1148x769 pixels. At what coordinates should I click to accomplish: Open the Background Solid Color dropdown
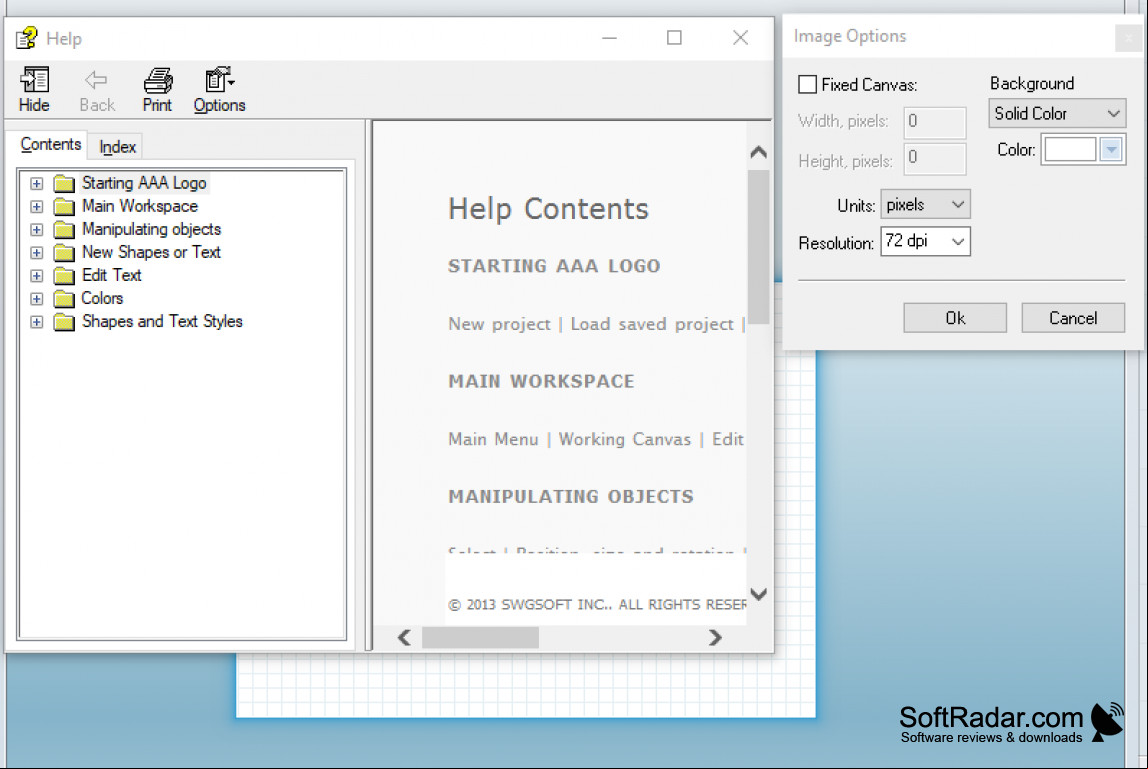click(x=1056, y=114)
